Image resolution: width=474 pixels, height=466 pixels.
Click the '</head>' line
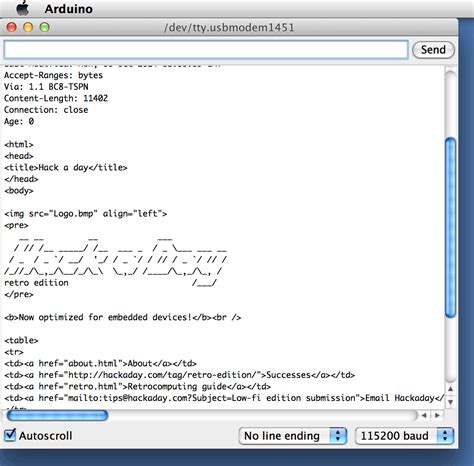(x=21, y=179)
